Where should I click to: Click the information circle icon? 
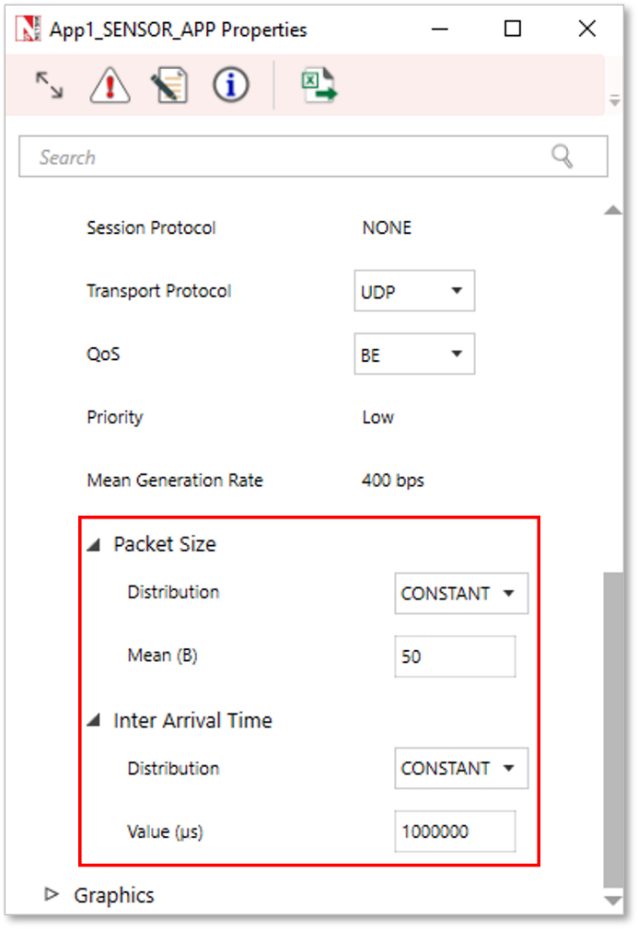coord(231,86)
